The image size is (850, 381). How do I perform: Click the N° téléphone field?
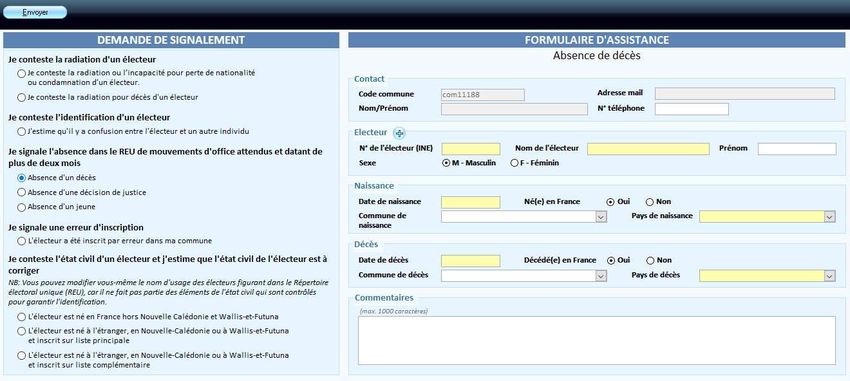[x=692, y=109]
